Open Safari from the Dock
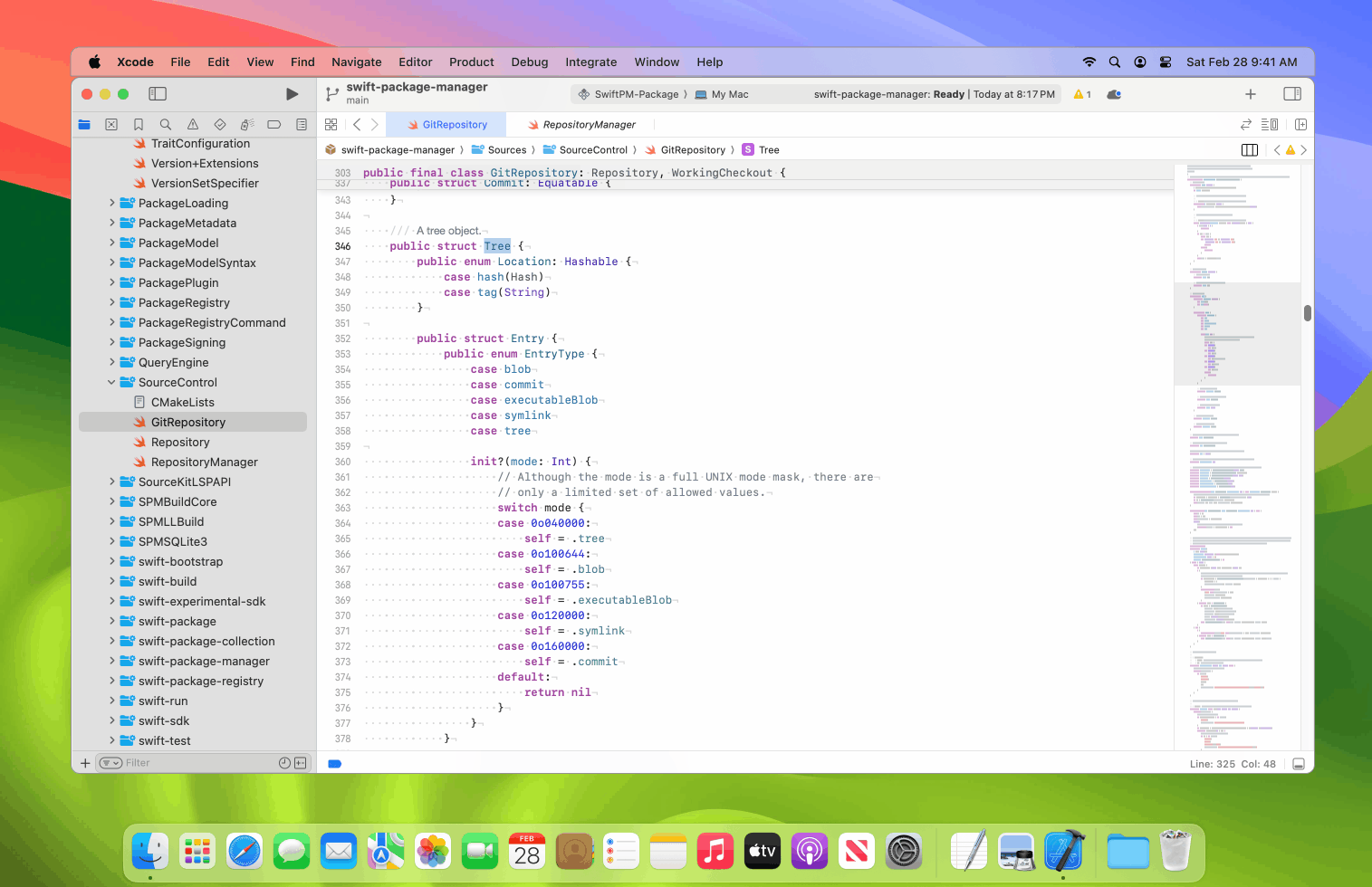Viewport: 1372px width, 887px height. (245, 851)
